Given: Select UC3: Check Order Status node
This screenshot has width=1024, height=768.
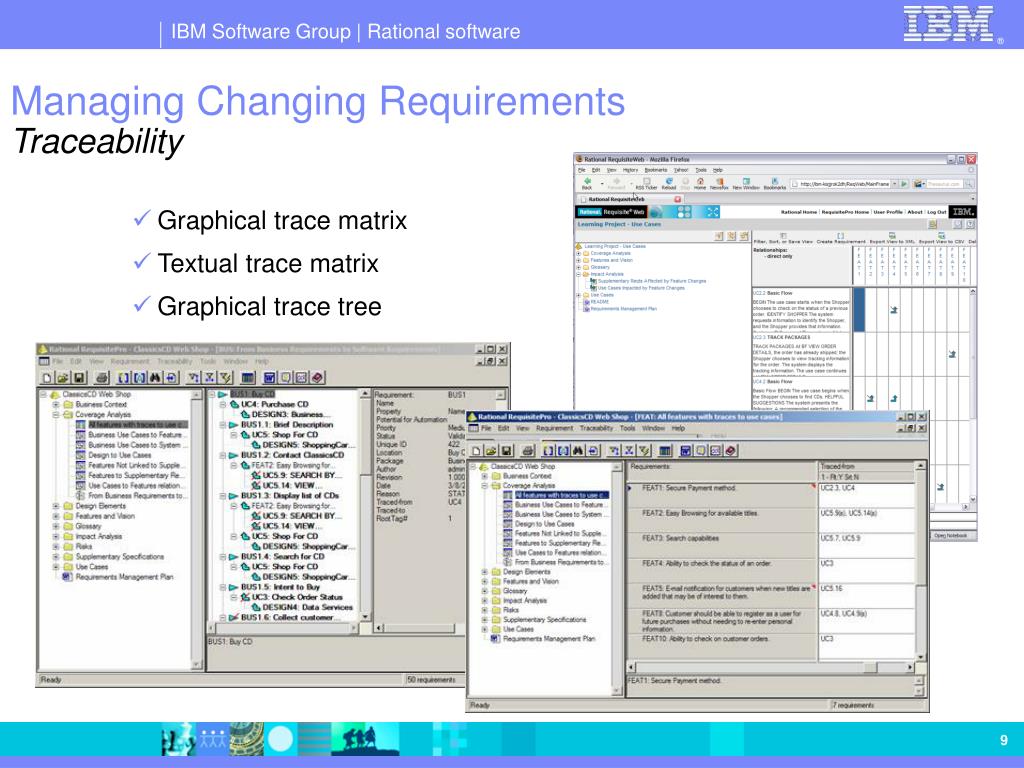Looking at the screenshot, I should point(297,597).
